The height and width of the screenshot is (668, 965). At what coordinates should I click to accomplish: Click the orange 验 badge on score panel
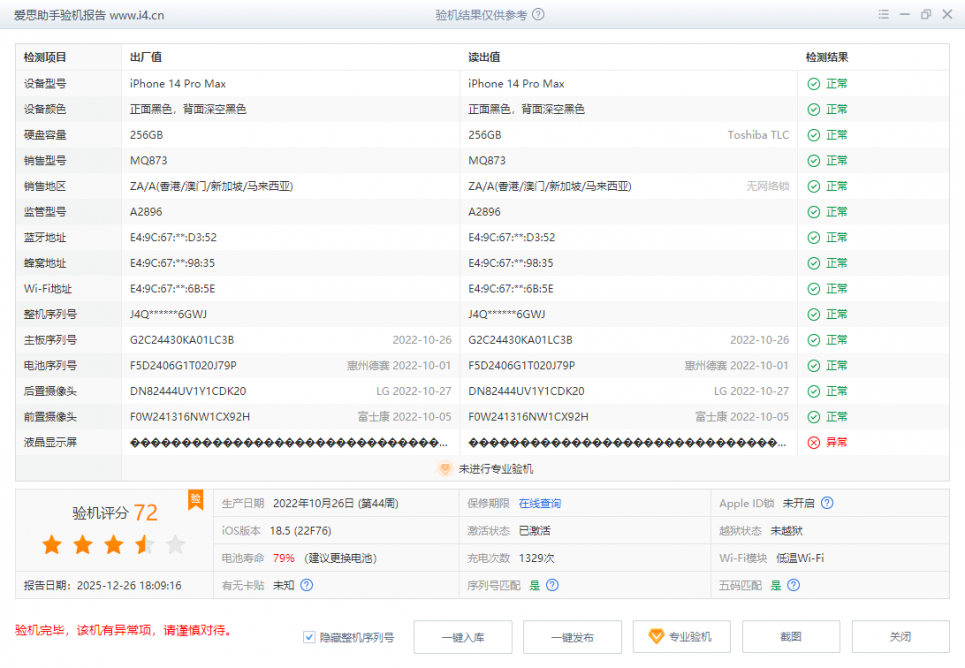[x=196, y=498]
